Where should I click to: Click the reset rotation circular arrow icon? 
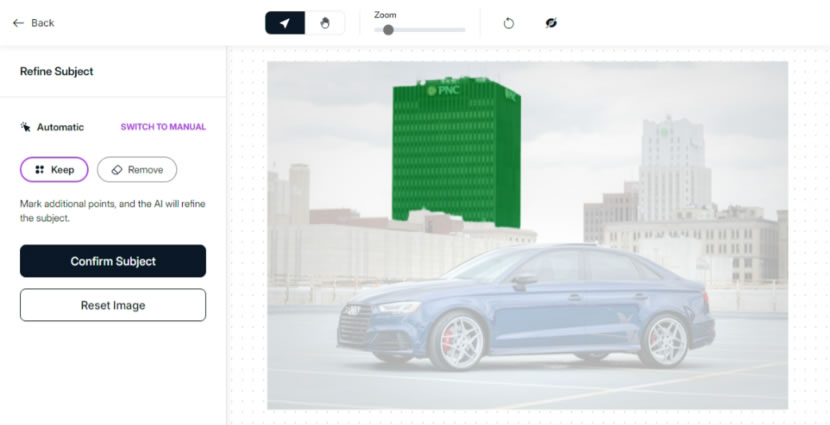click(x=509, y=23)
